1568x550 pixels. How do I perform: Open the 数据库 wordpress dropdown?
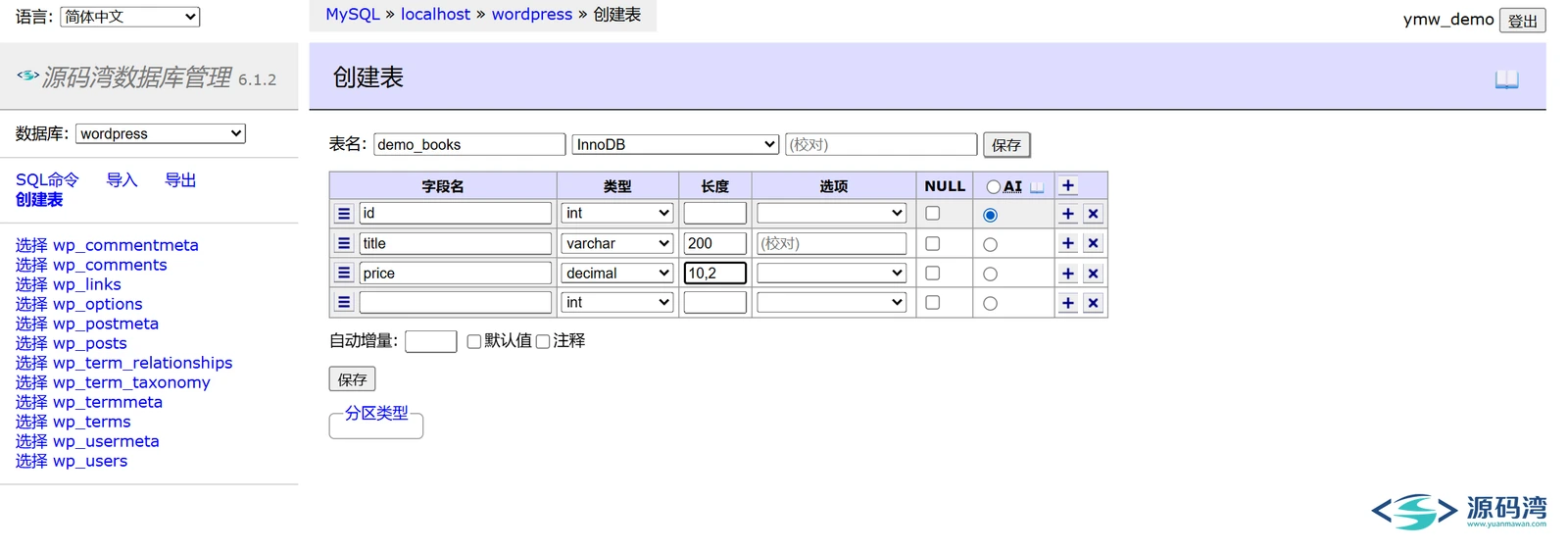pos(161,133)
